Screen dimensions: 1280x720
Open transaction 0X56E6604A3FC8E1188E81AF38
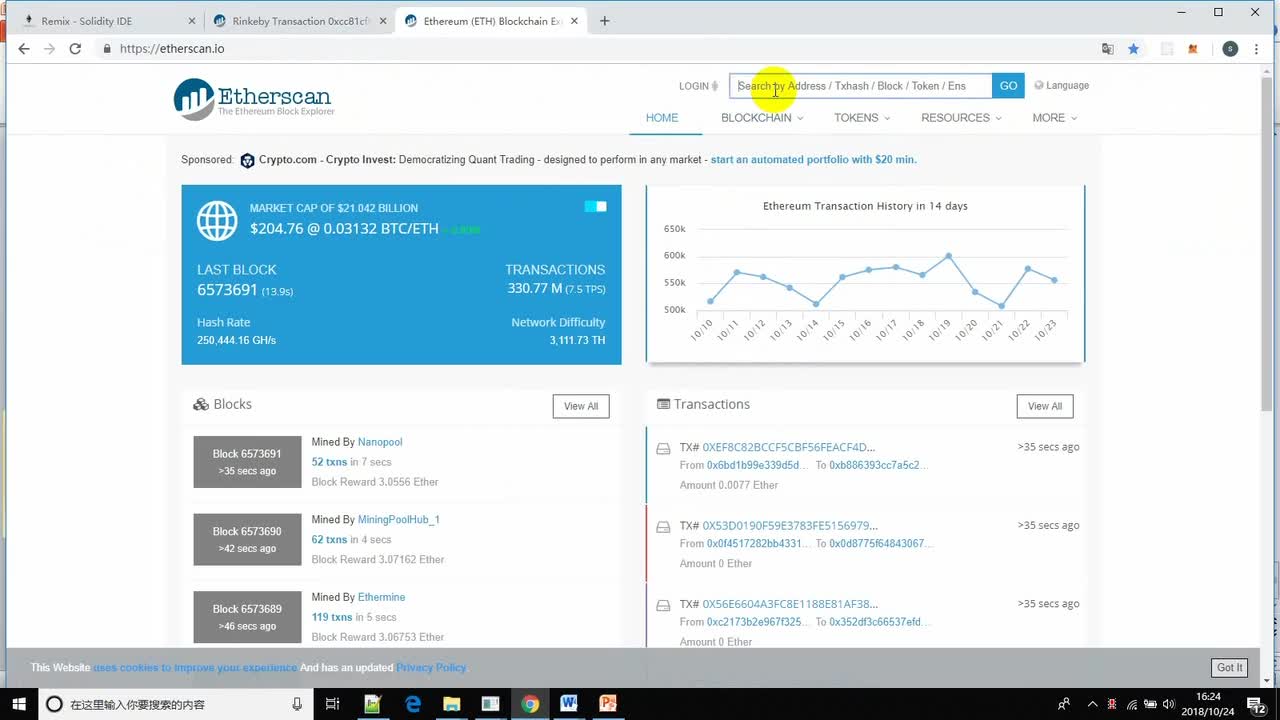(790, 604)
